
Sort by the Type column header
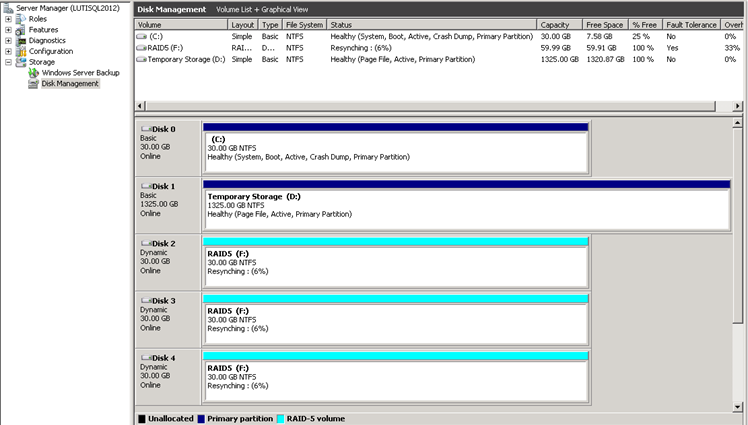coord(271,25)
